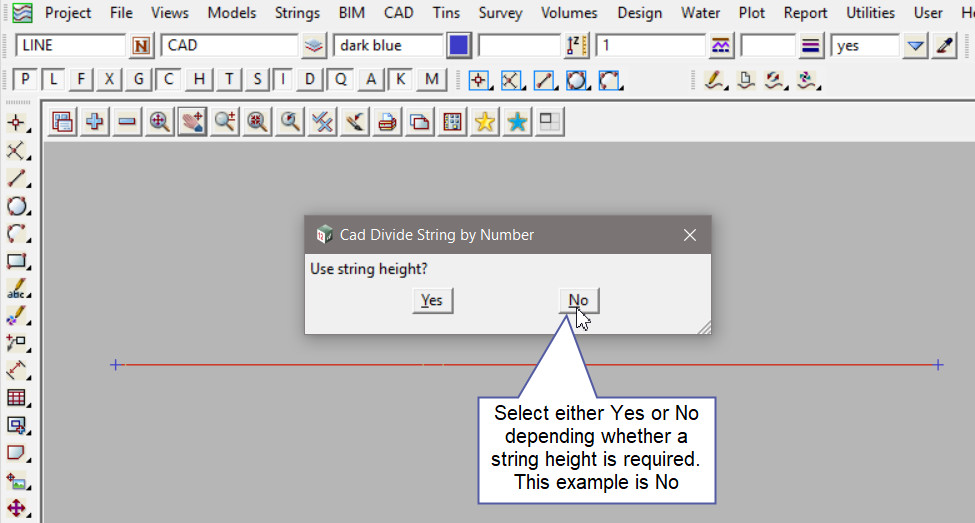Screen dimensions: 975x523
Task: Toggle the L snap button
Action: point(53,80)
